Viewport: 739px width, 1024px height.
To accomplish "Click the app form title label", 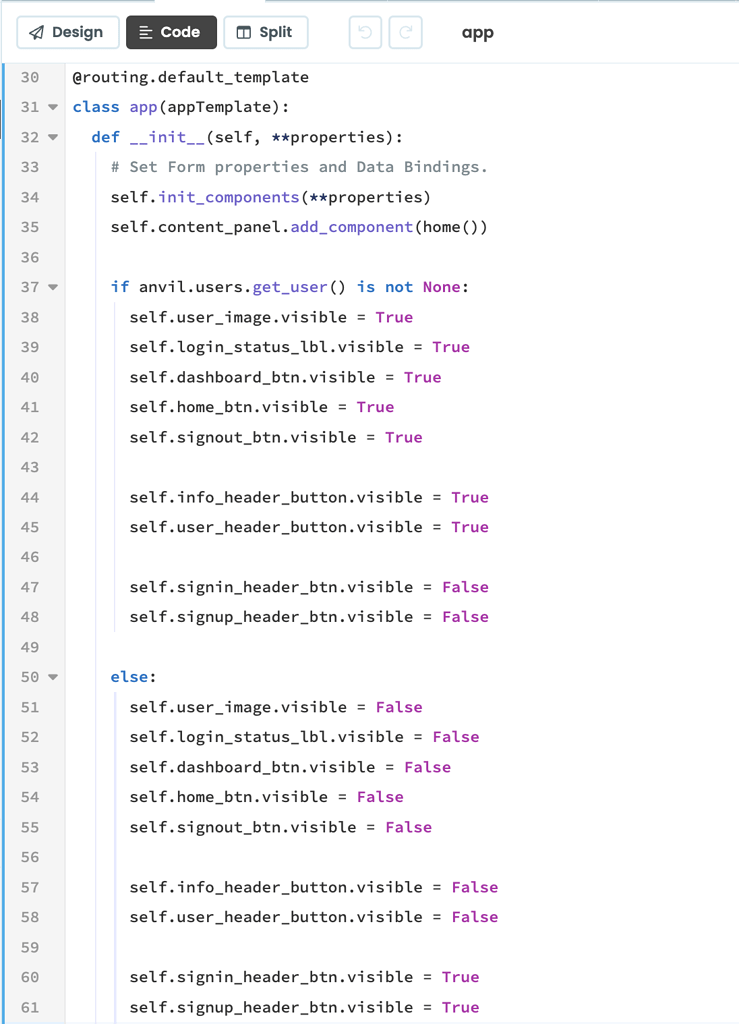I will (478, 33).
